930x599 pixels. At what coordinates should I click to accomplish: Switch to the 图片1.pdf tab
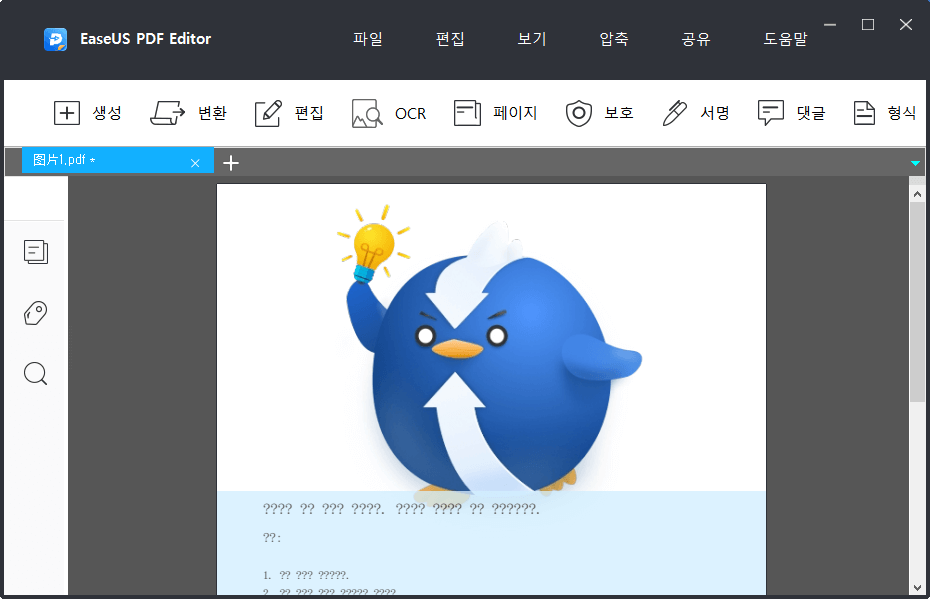pos(110,161)
